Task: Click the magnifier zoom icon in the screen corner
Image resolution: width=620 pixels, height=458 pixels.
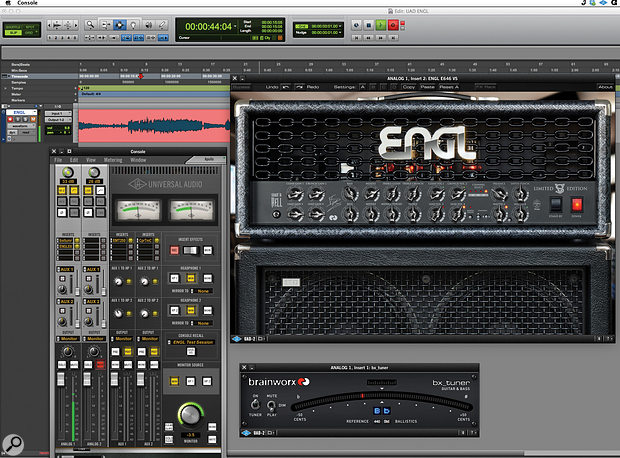Action: [x=13, y=445]
